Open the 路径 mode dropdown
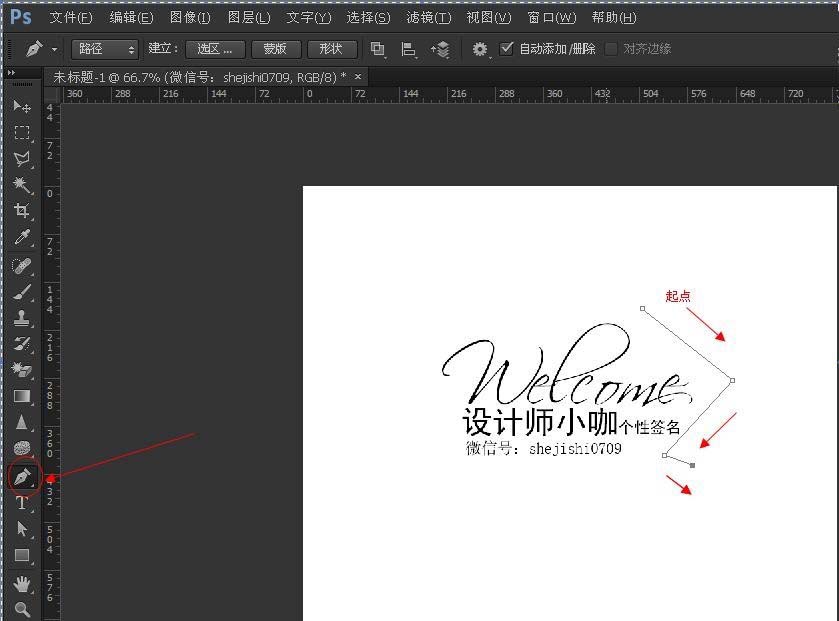The height and width of the screenshot is (621, 839). tap(105, 49)
